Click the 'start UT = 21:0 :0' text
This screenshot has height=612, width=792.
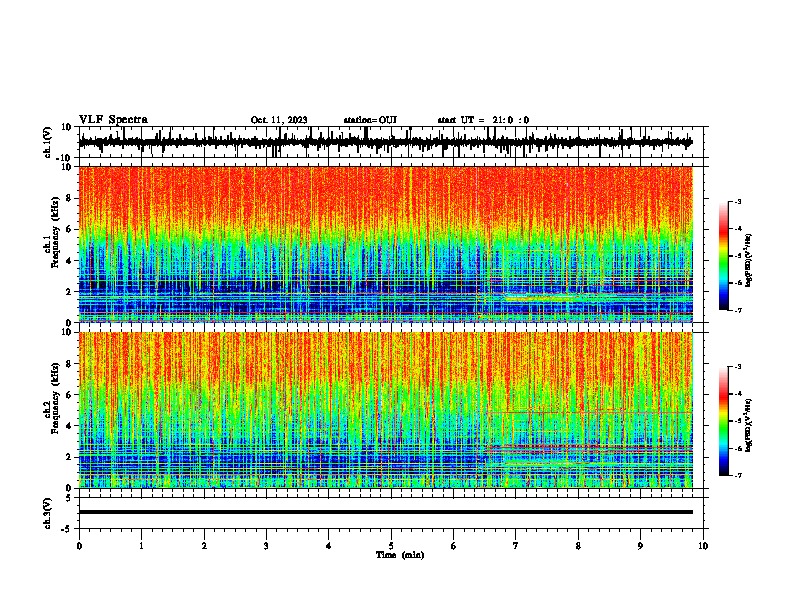point(483,120)
